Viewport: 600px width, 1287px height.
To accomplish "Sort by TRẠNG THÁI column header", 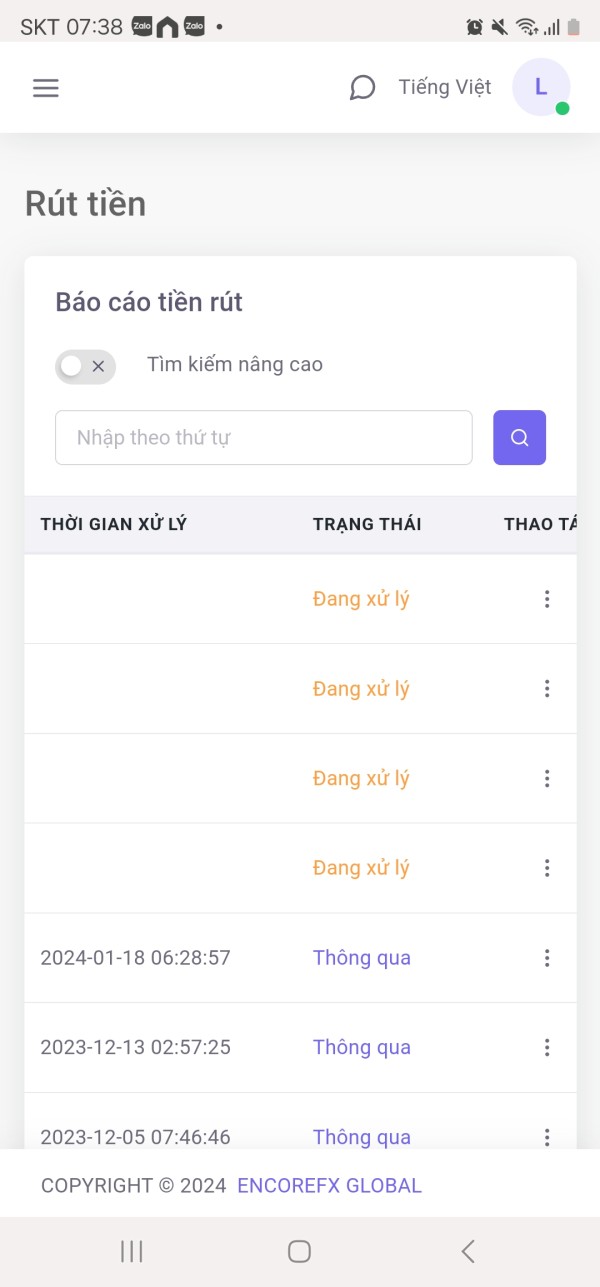I will tap(367, 524).
